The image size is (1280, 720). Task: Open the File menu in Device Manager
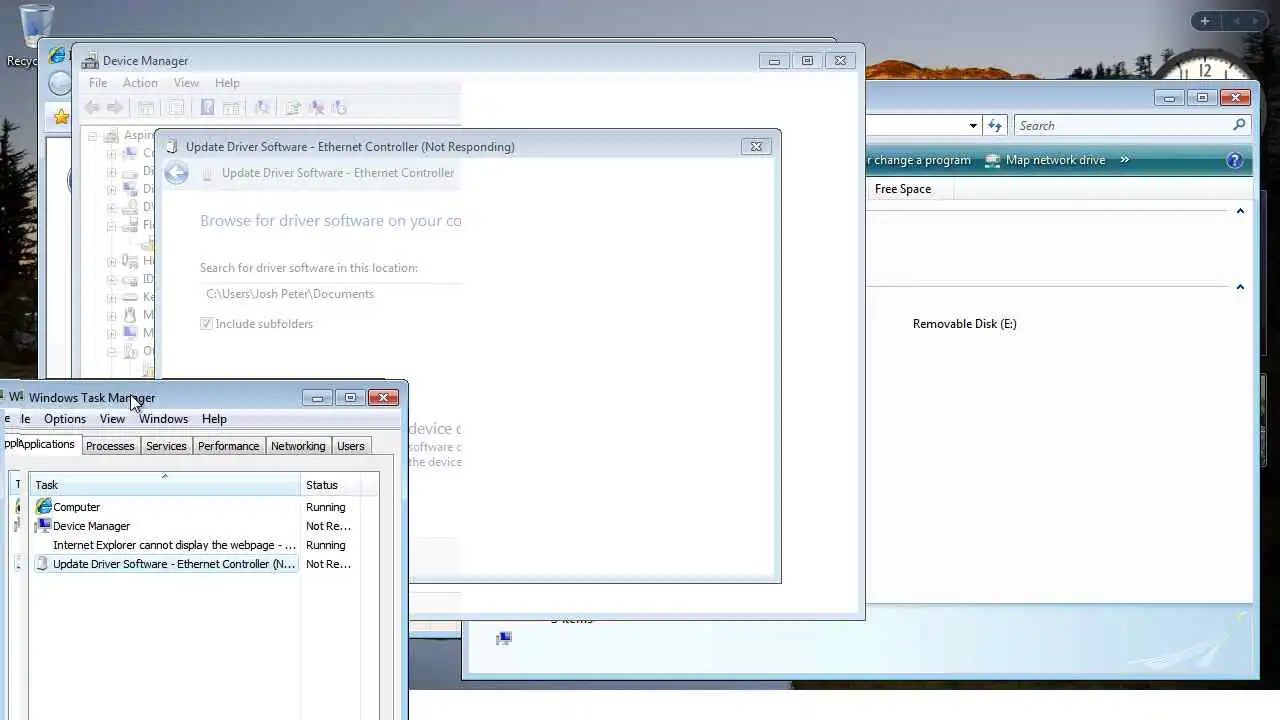[x=98, y=83]
